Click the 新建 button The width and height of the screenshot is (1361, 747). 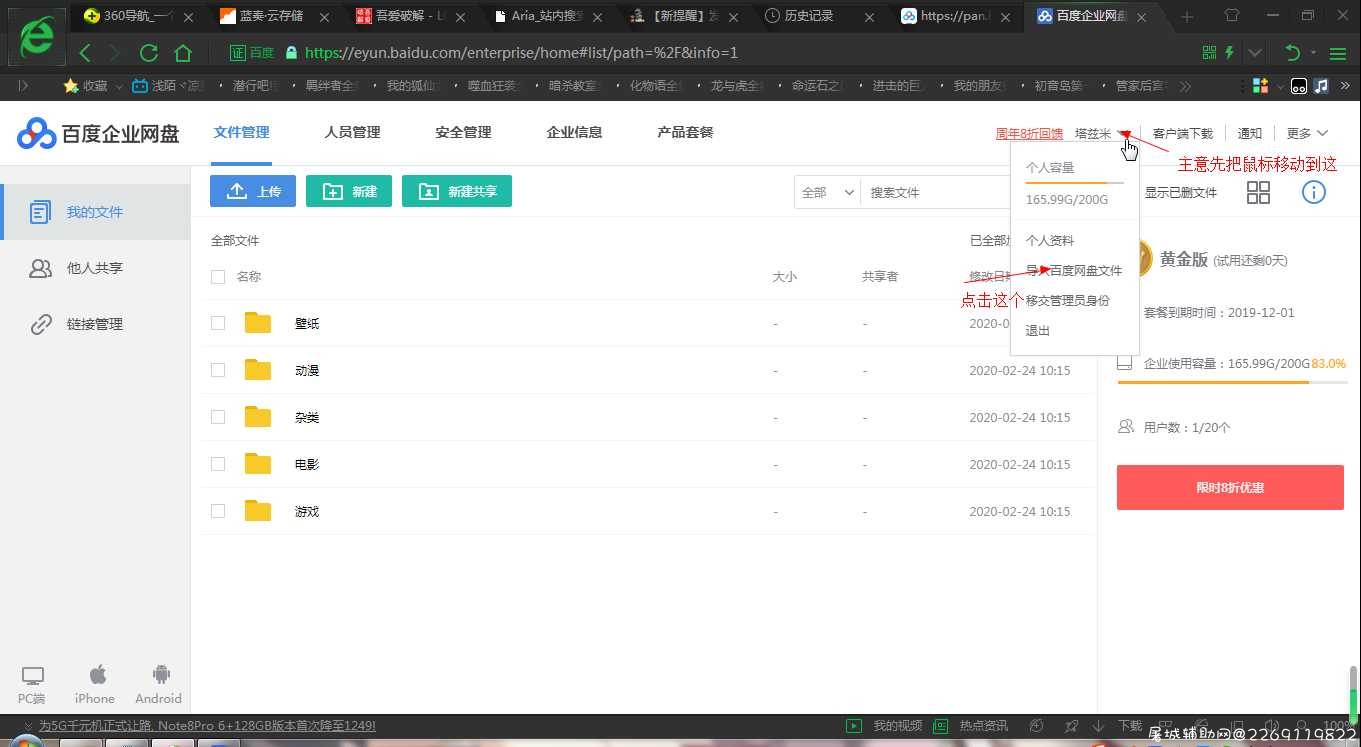pyautogui.click(x=349, y=191)
